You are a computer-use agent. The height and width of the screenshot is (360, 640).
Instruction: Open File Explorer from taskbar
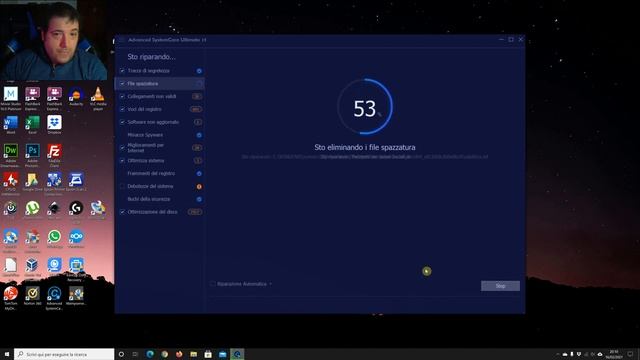[193, 354]
